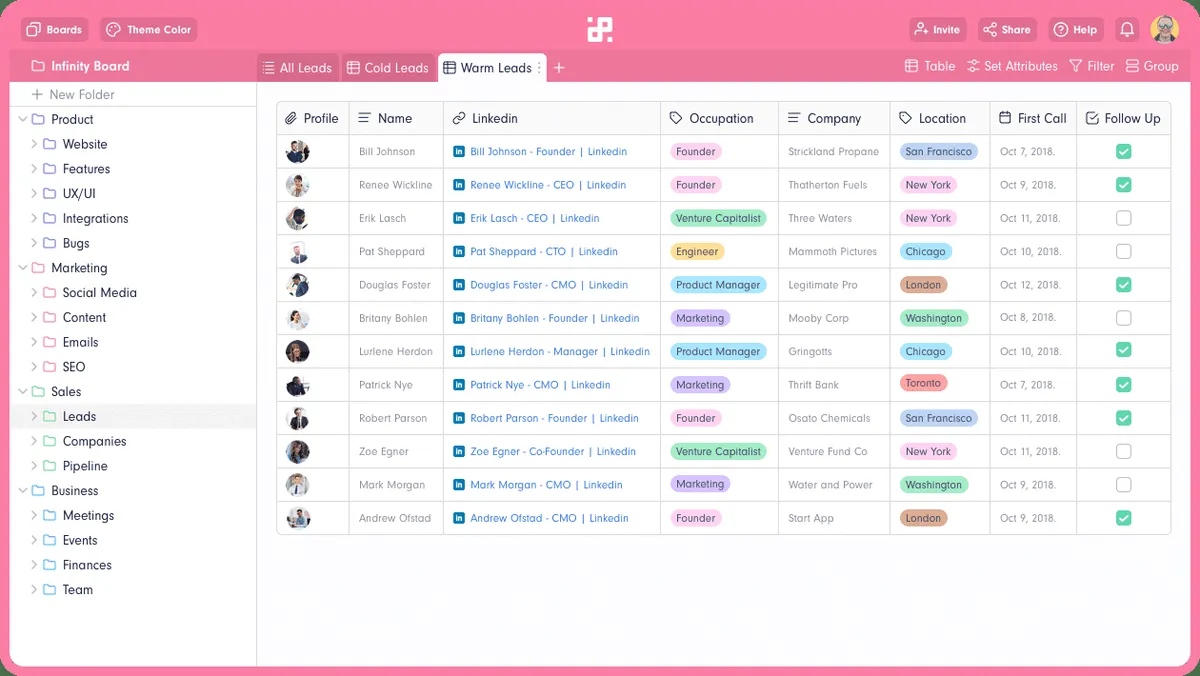Switch to the All Leads tab
Screen dimensions: 1200x676
pyautogui.click(x=297, y=68)
